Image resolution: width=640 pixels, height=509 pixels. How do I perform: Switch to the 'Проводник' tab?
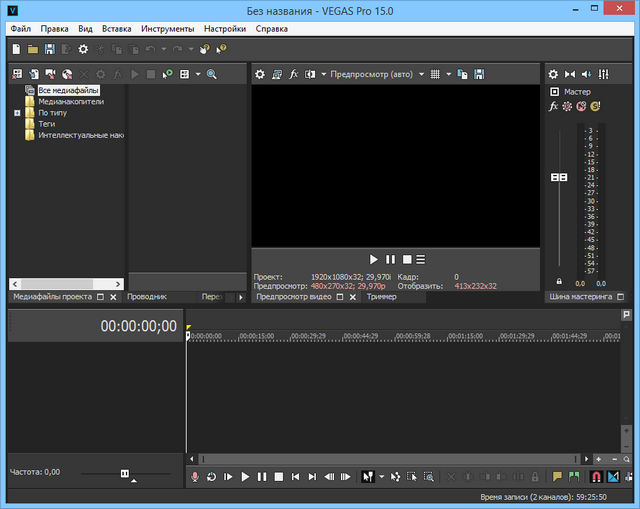point(147,297)
